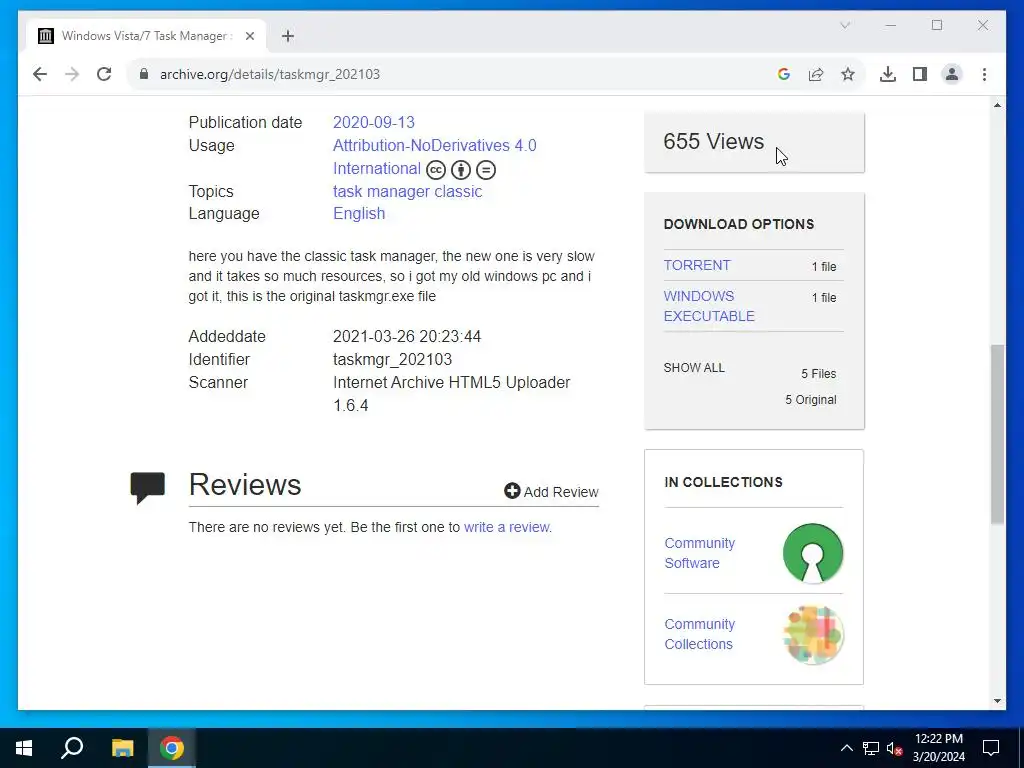The width and height of the screenshot is (1024, 768).
Task: Click the scrollbar down arrow
Action: click(x=997, y=701)
